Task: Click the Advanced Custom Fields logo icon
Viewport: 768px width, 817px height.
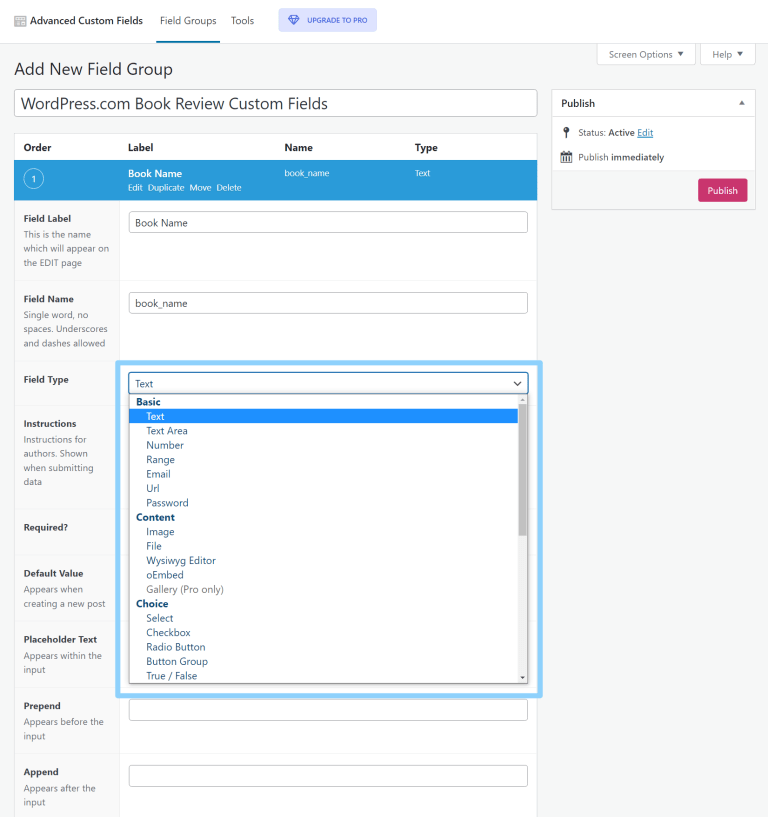Action: pyautogui.click(x=20, y=21)
